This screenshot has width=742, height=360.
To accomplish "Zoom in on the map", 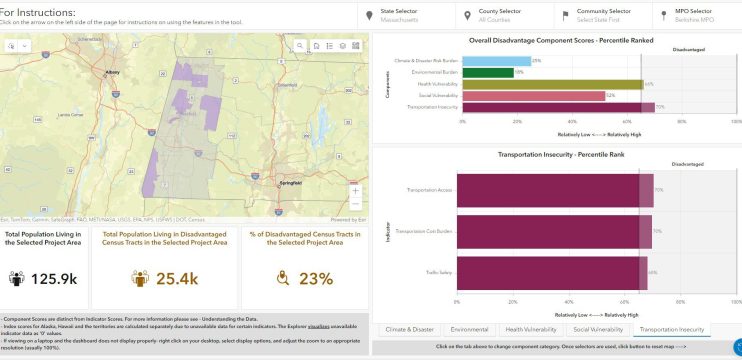I will click(x=356, y=191).
